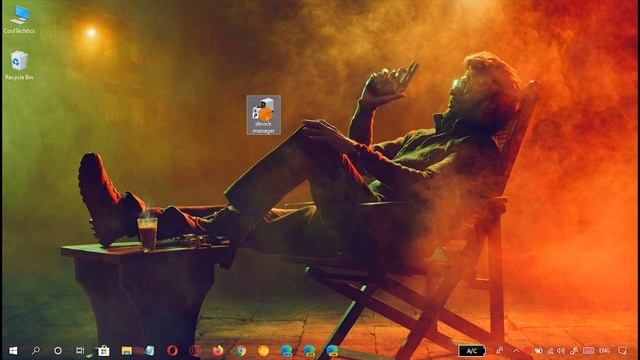Click the camera-like tray icon left of network

(539, 351)
